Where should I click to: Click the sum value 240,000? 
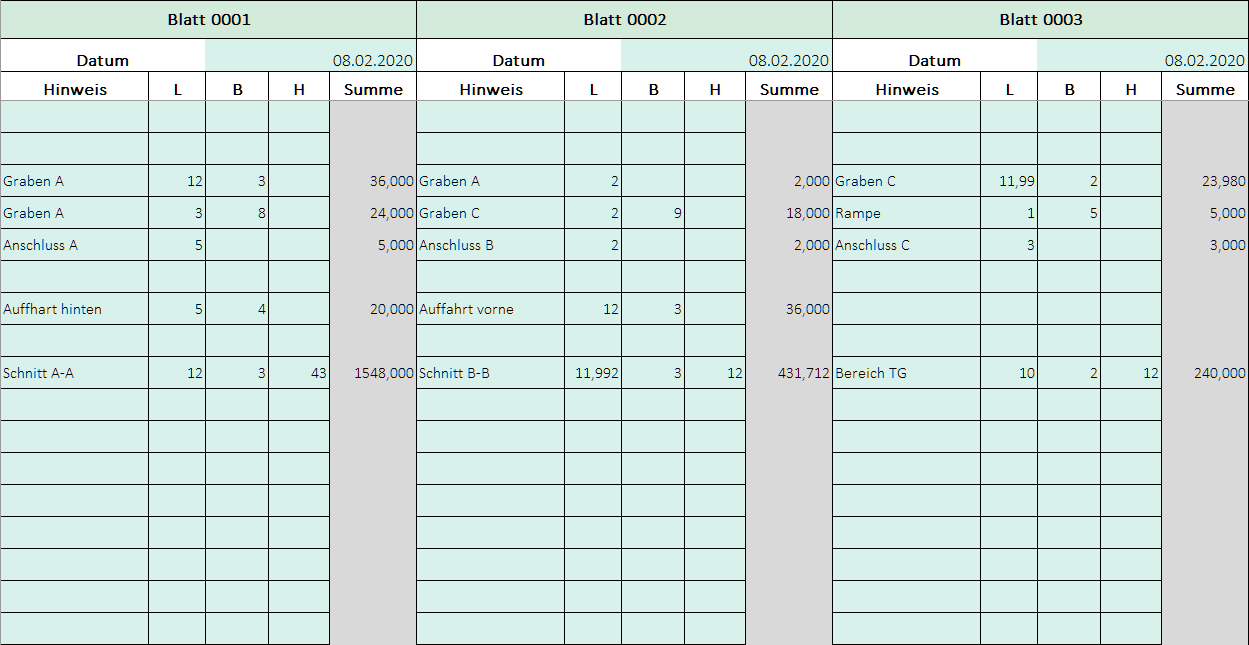pyautogui.click(x=1205, y=373)
